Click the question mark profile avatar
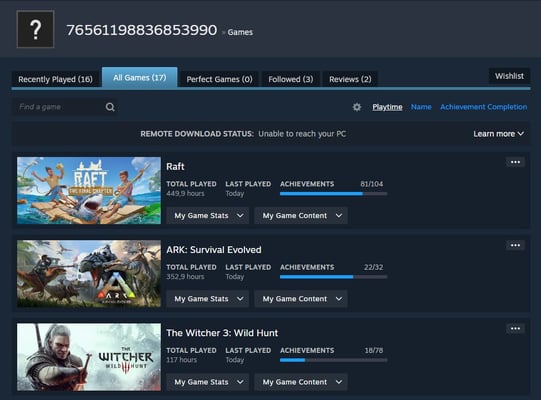Viewport: 541px width, 400px height. tap(36, 29)
